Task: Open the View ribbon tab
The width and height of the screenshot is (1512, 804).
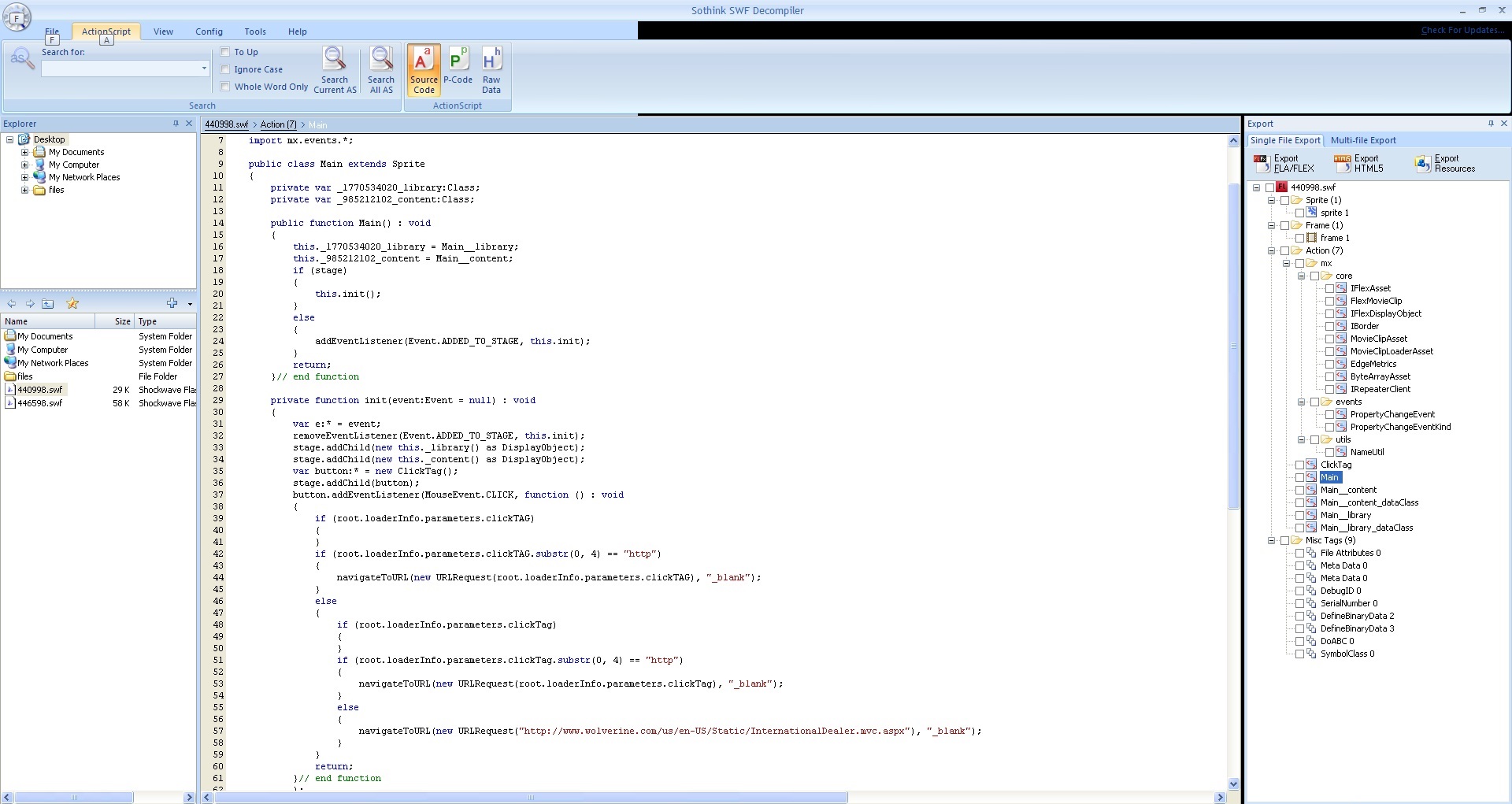Action: click(163, 31)
